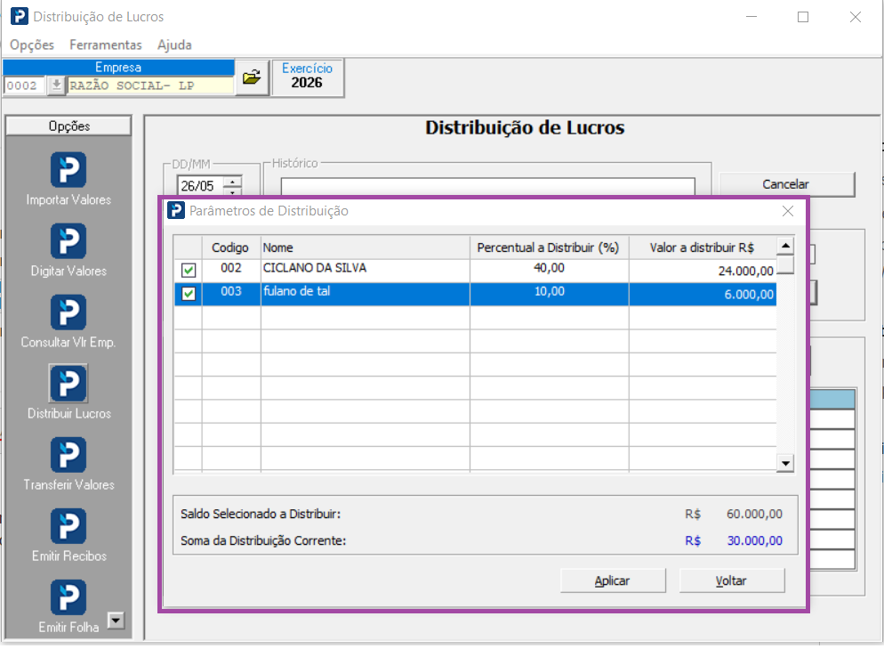The image size is (884, 657).
Task: Click code cell 003
Action: [x=231, y=294]
